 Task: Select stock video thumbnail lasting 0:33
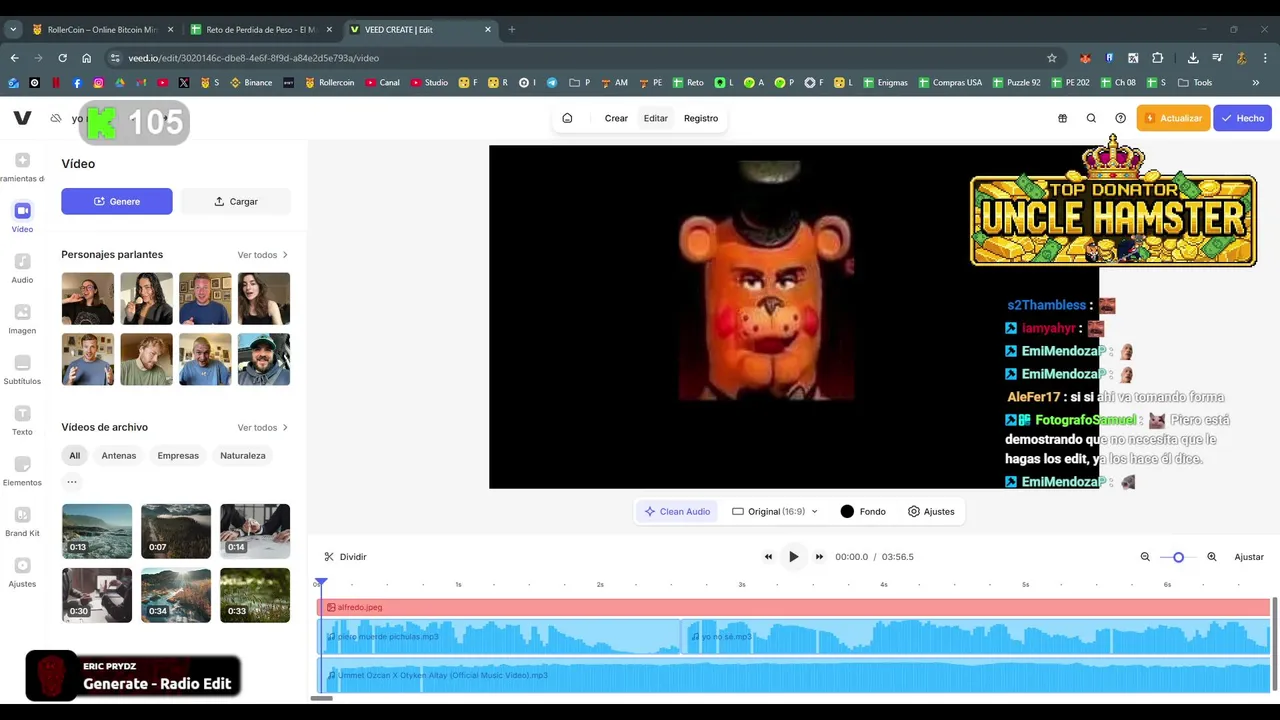[255, 595]
